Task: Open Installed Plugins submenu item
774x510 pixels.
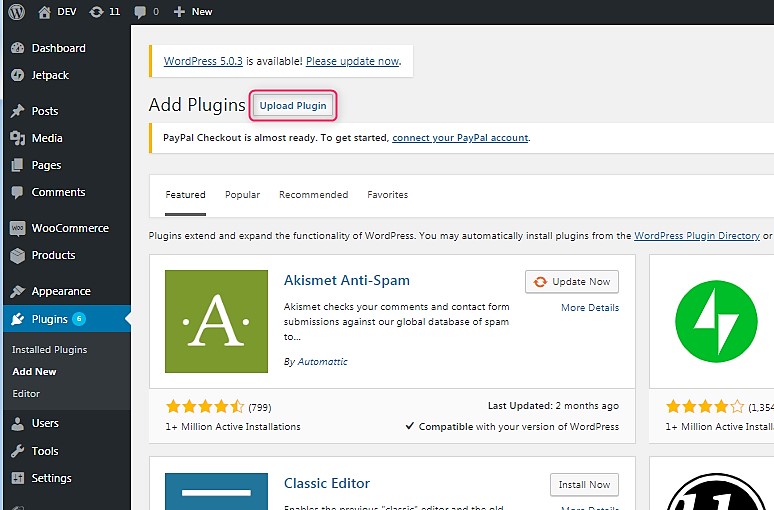Action: pos(49,350)
